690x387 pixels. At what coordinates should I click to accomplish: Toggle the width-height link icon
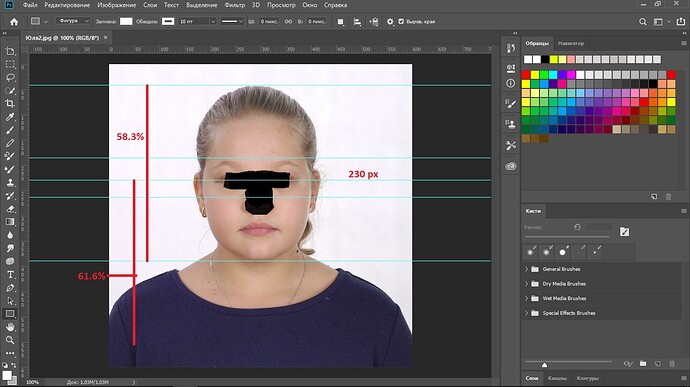point(288,22)
